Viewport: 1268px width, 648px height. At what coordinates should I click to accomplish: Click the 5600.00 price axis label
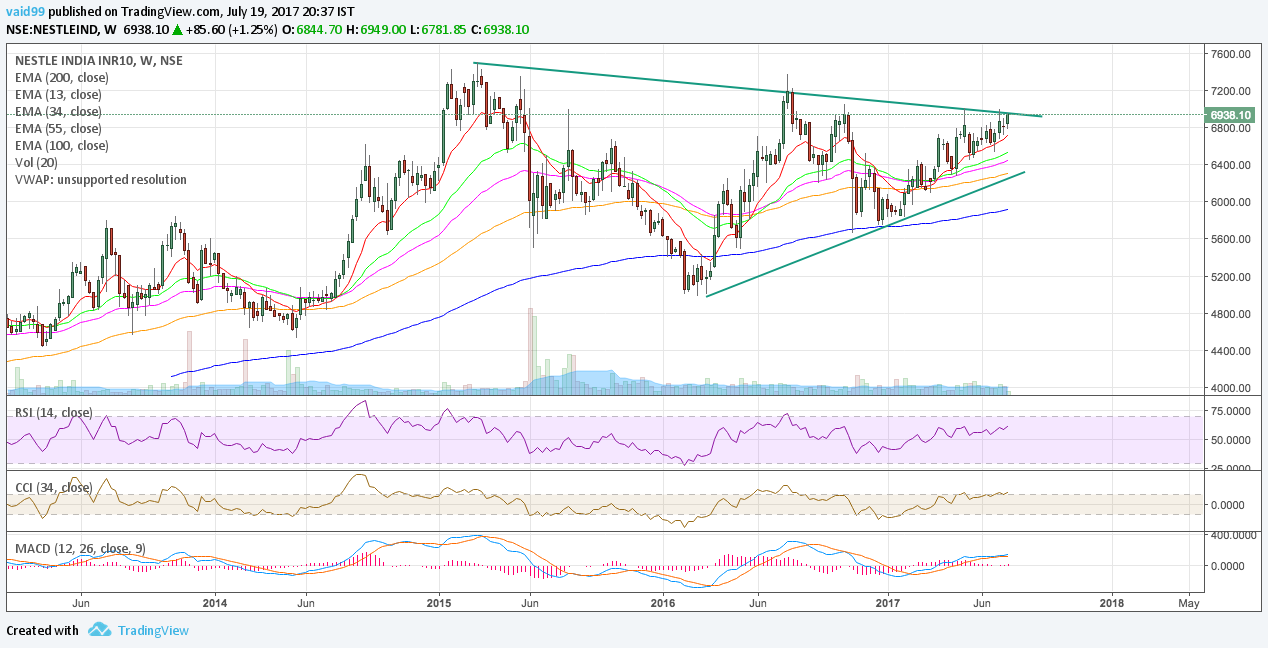pos(1233,239)
